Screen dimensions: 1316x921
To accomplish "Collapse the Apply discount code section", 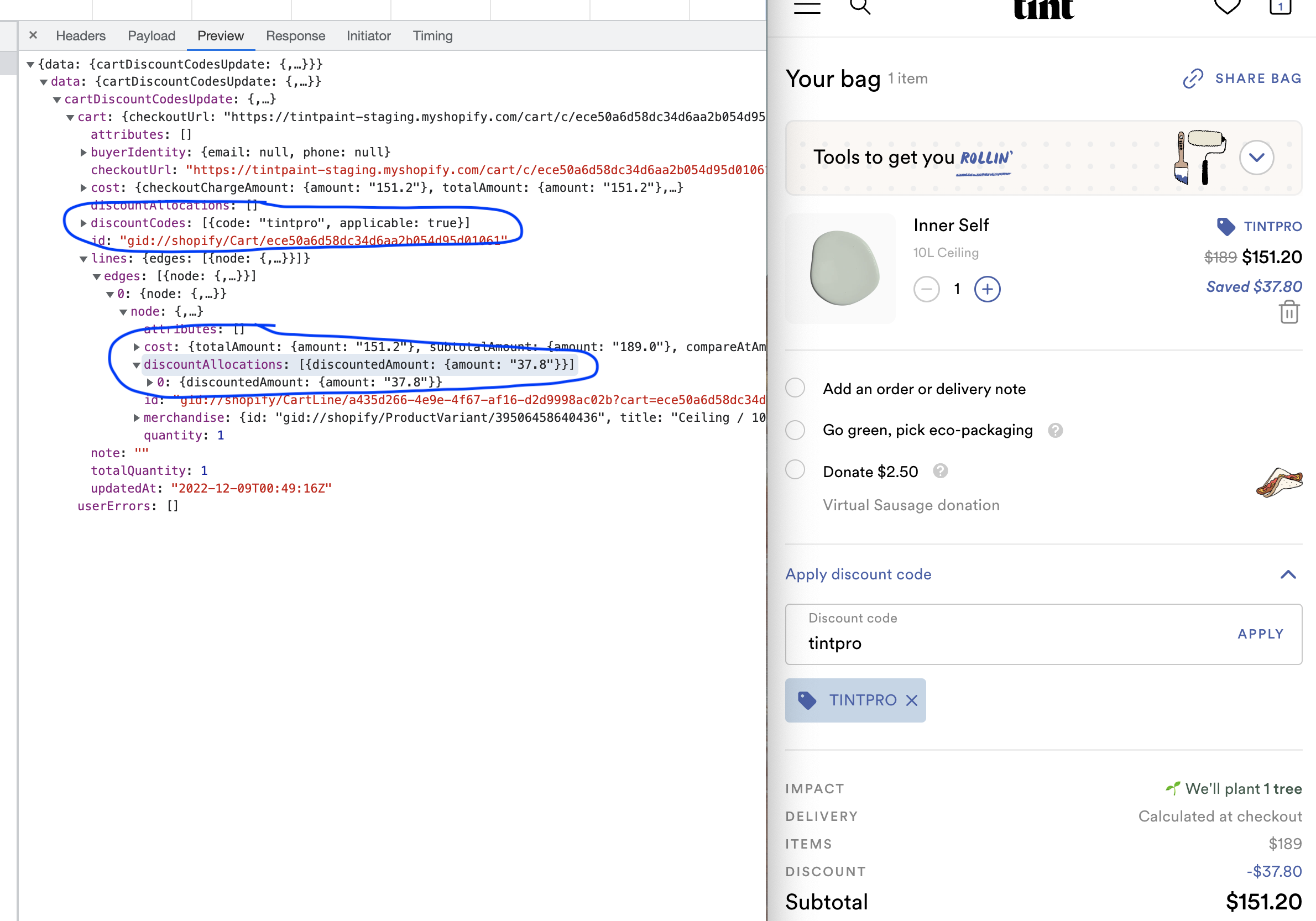I will [x=1288, y=574].
